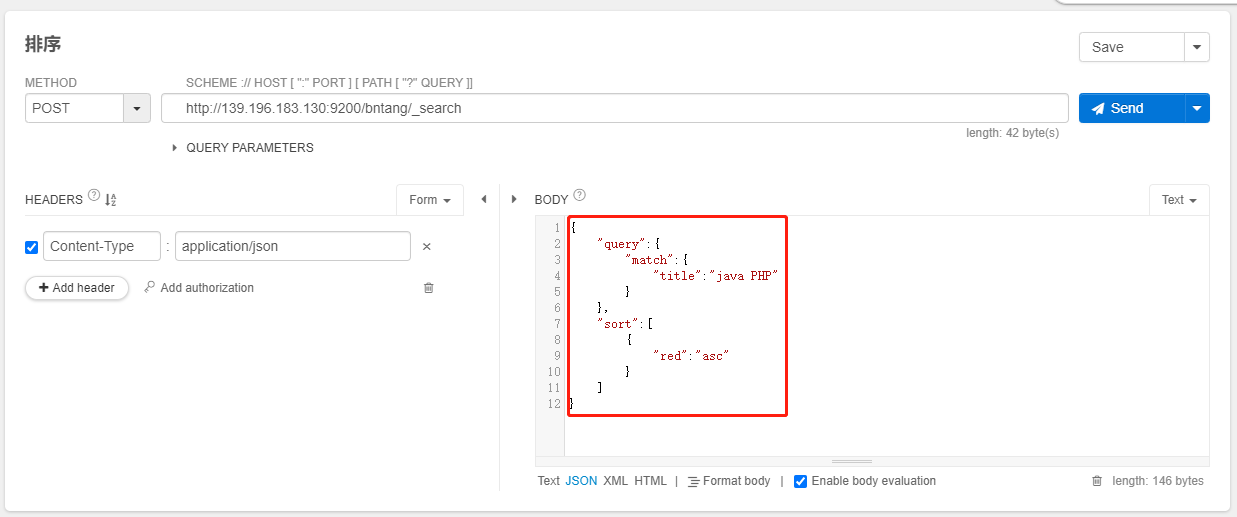Viewport: 1237px width, 517px height.
Task: Collapse body panel with right arrow
Action: point(515,199)
